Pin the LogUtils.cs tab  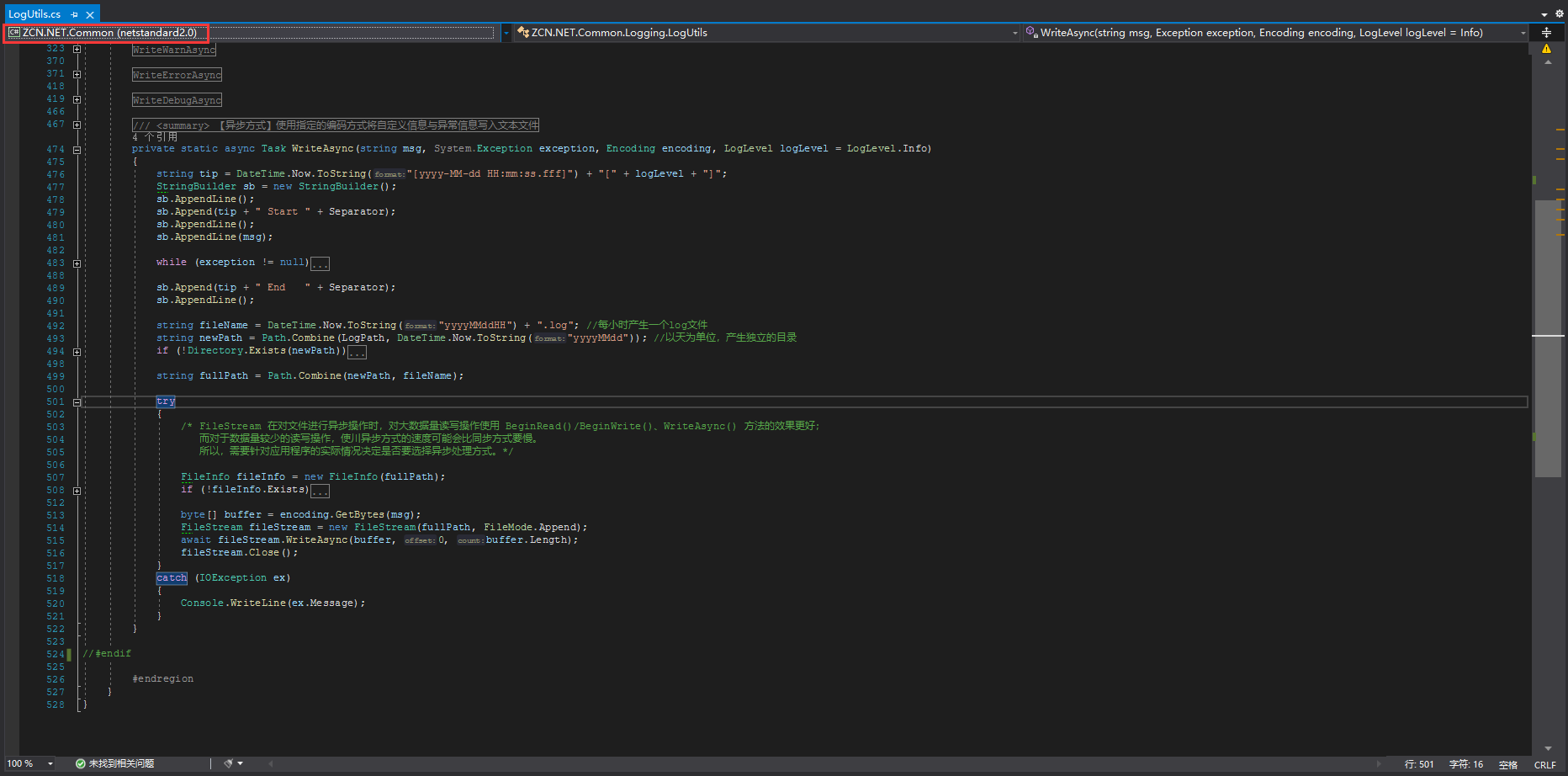75,14
